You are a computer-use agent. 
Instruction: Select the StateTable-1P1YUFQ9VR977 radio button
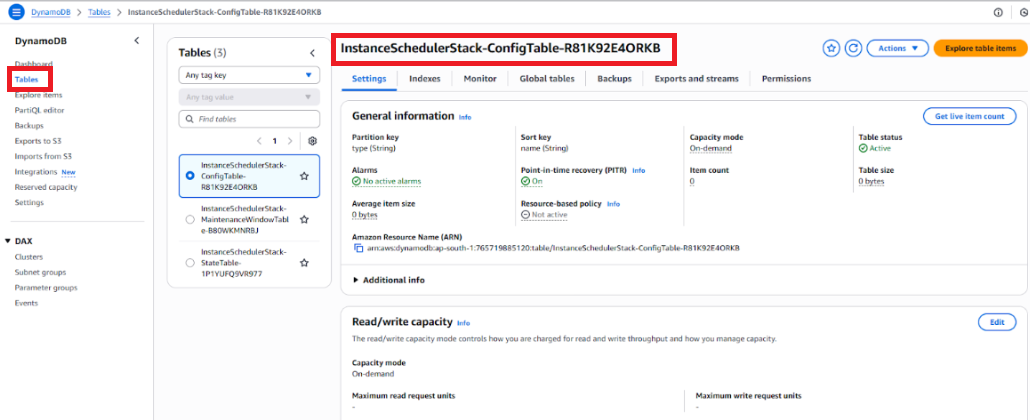coord(190,262)
